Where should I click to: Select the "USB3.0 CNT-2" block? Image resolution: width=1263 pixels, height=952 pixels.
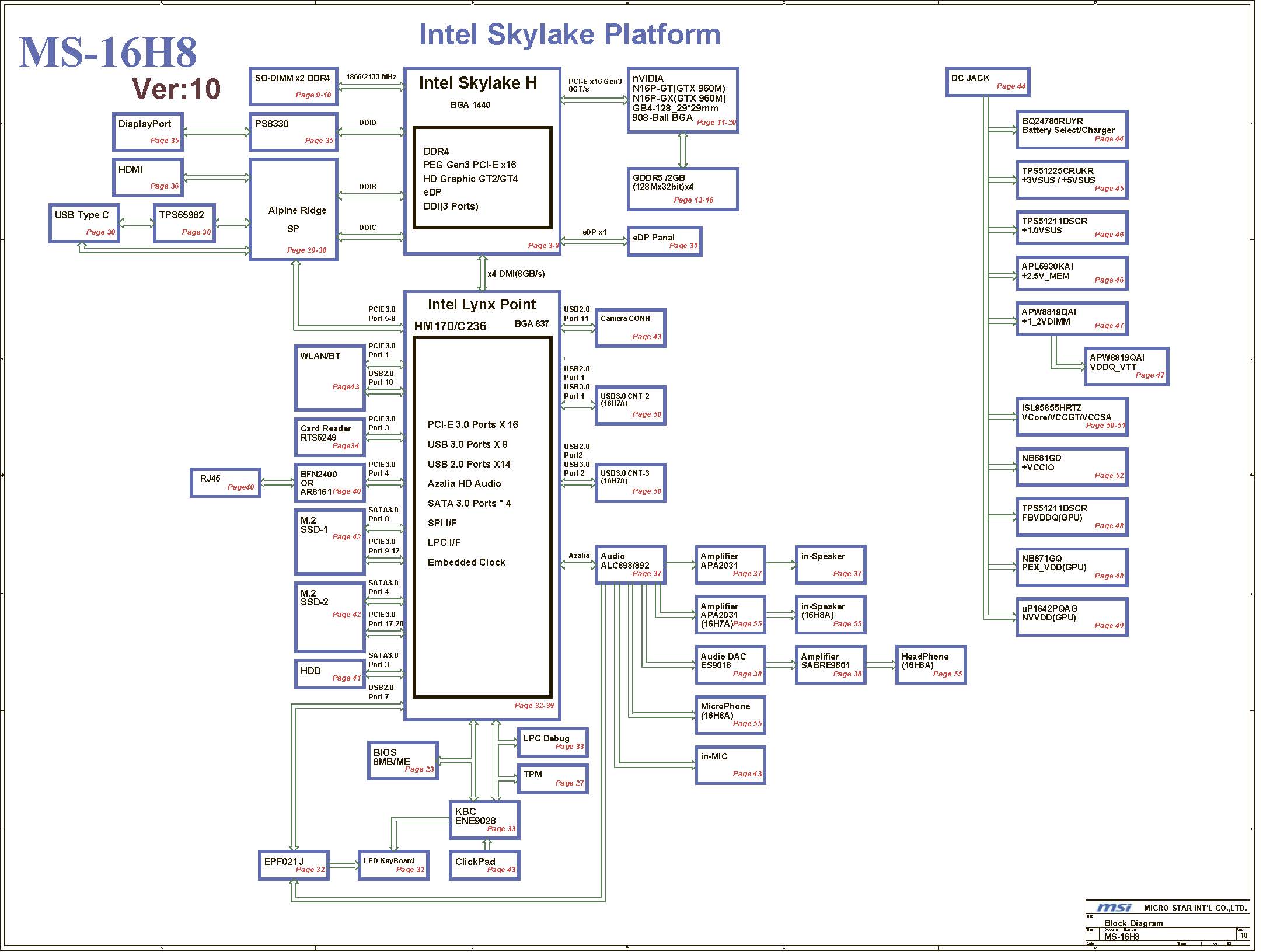630,405
